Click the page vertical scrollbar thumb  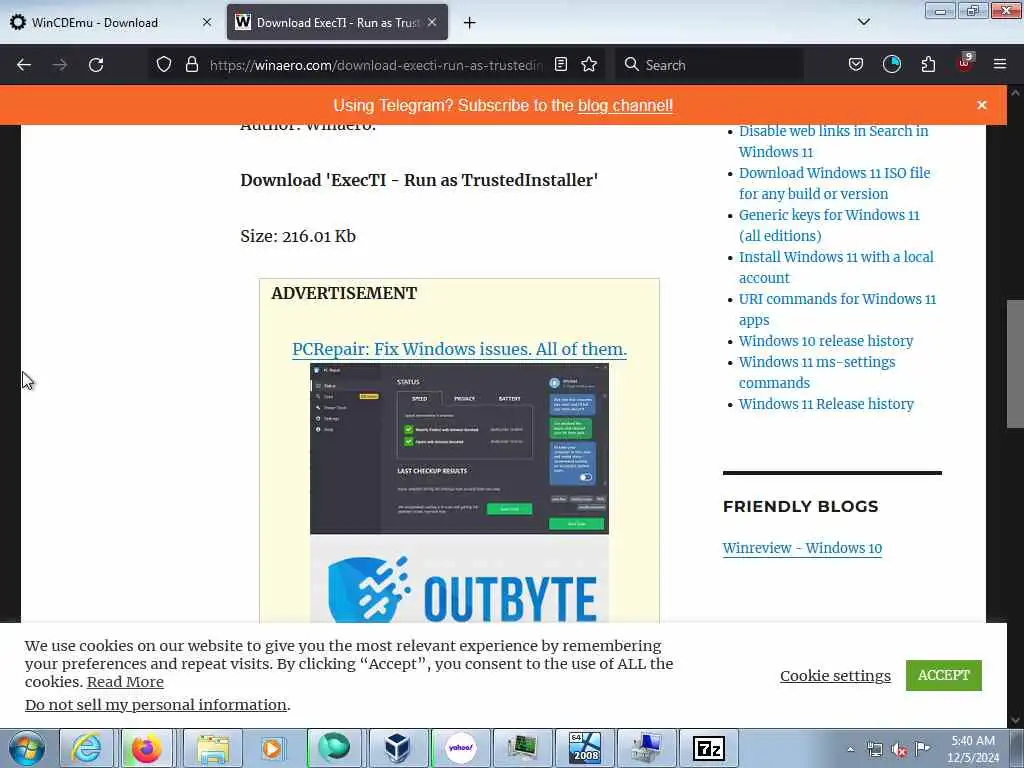(1015, 364)
